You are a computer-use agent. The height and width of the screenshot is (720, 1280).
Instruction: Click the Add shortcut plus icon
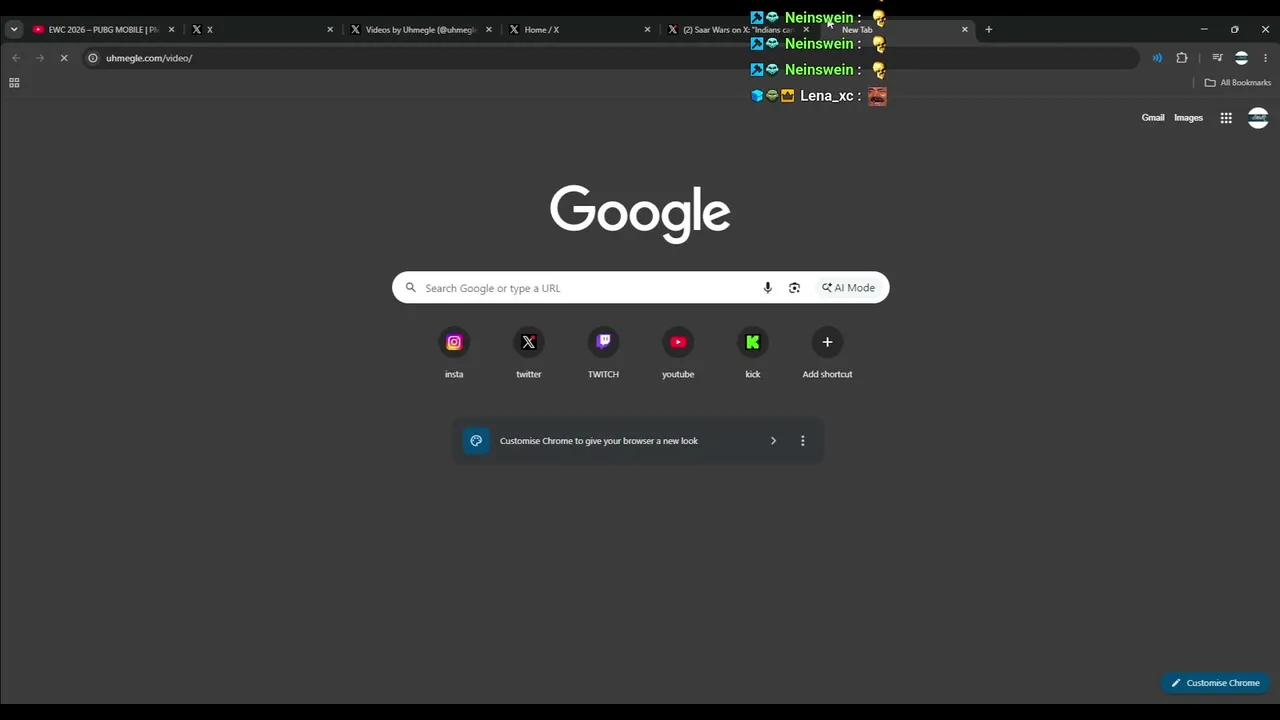coord(827,342)
